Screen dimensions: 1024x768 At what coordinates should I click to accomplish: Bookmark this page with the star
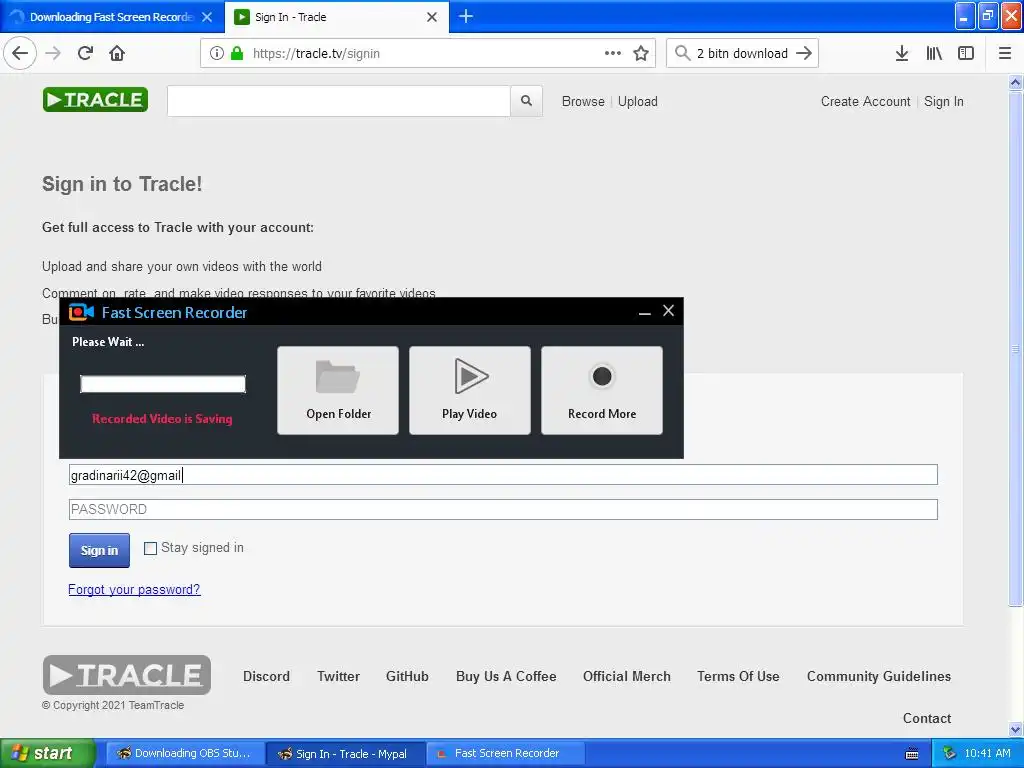[x=641, y=53]
